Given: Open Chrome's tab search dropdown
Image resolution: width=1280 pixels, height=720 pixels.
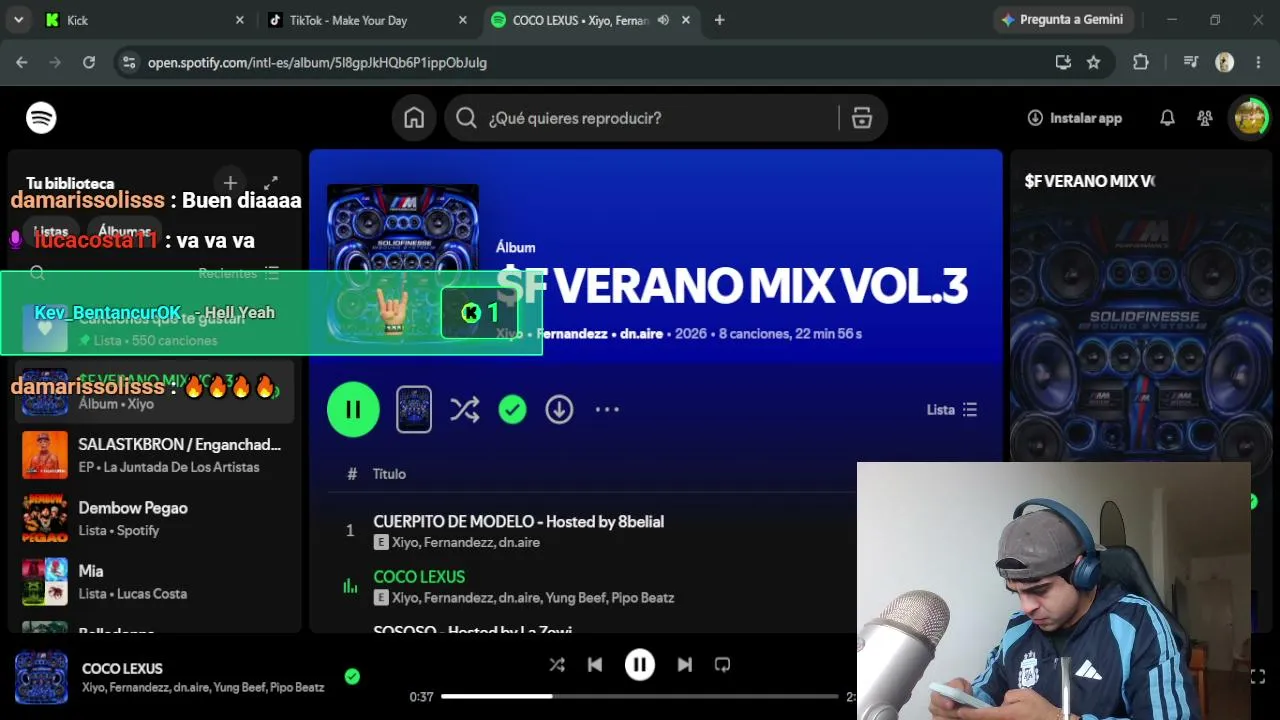Looking at the screenshot, I should pos(18,20).
